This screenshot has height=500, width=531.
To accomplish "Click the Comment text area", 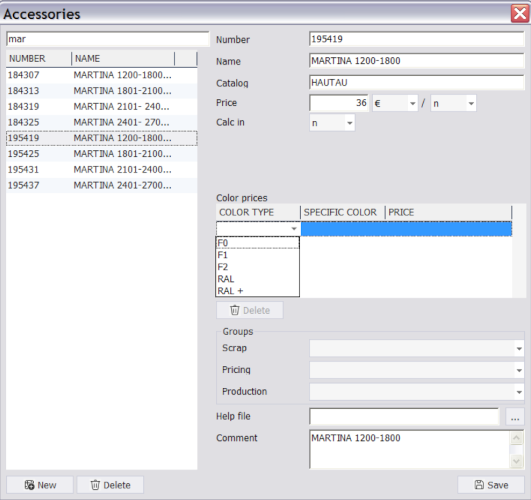I will click(409, 449).
